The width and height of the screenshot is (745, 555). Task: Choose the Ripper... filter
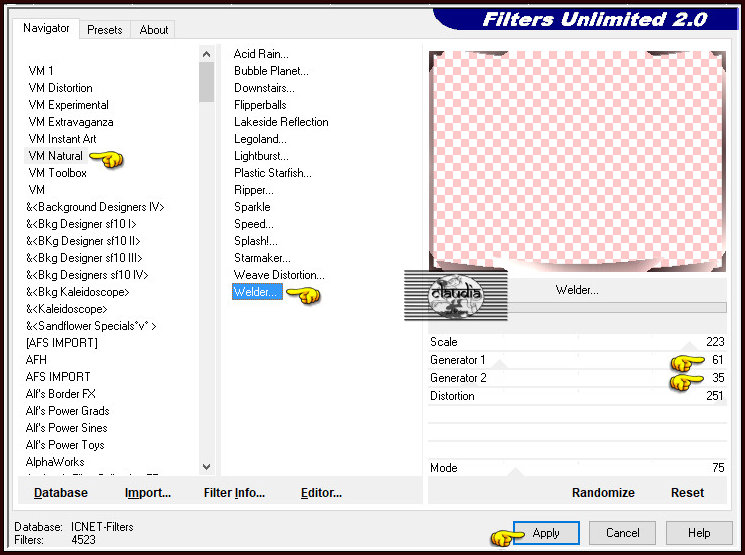254,191
